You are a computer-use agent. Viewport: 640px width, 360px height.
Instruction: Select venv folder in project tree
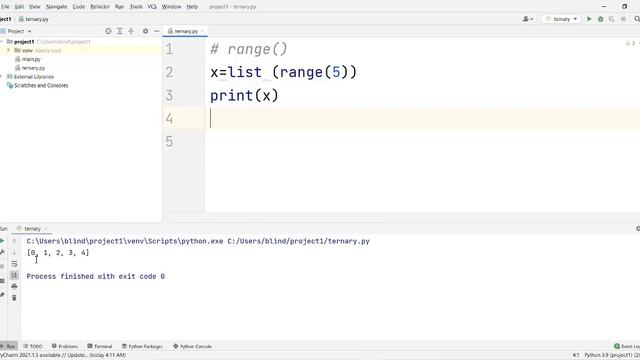[x=27, y=50]
